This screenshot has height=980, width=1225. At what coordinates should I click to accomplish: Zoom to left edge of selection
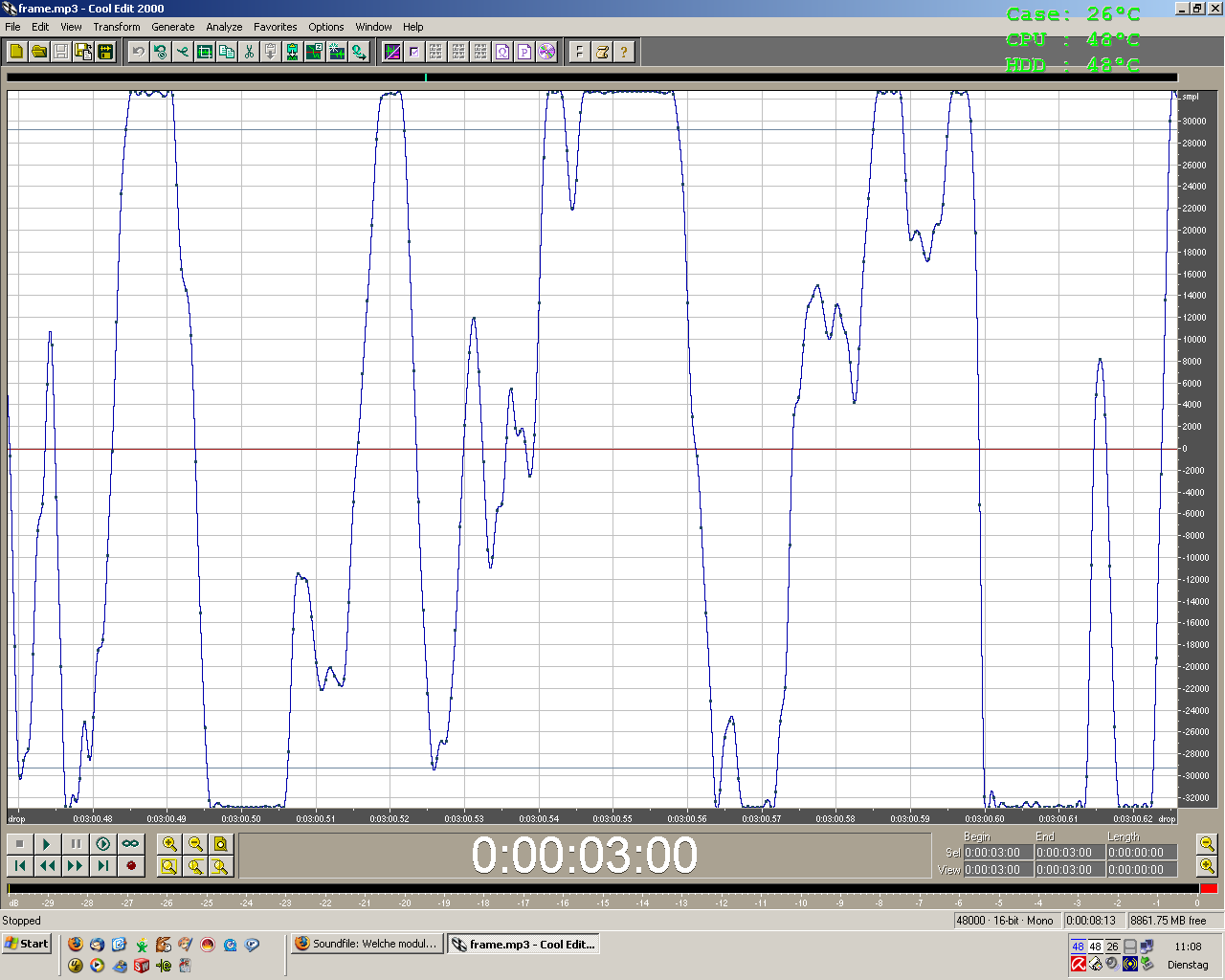(195, 866)
